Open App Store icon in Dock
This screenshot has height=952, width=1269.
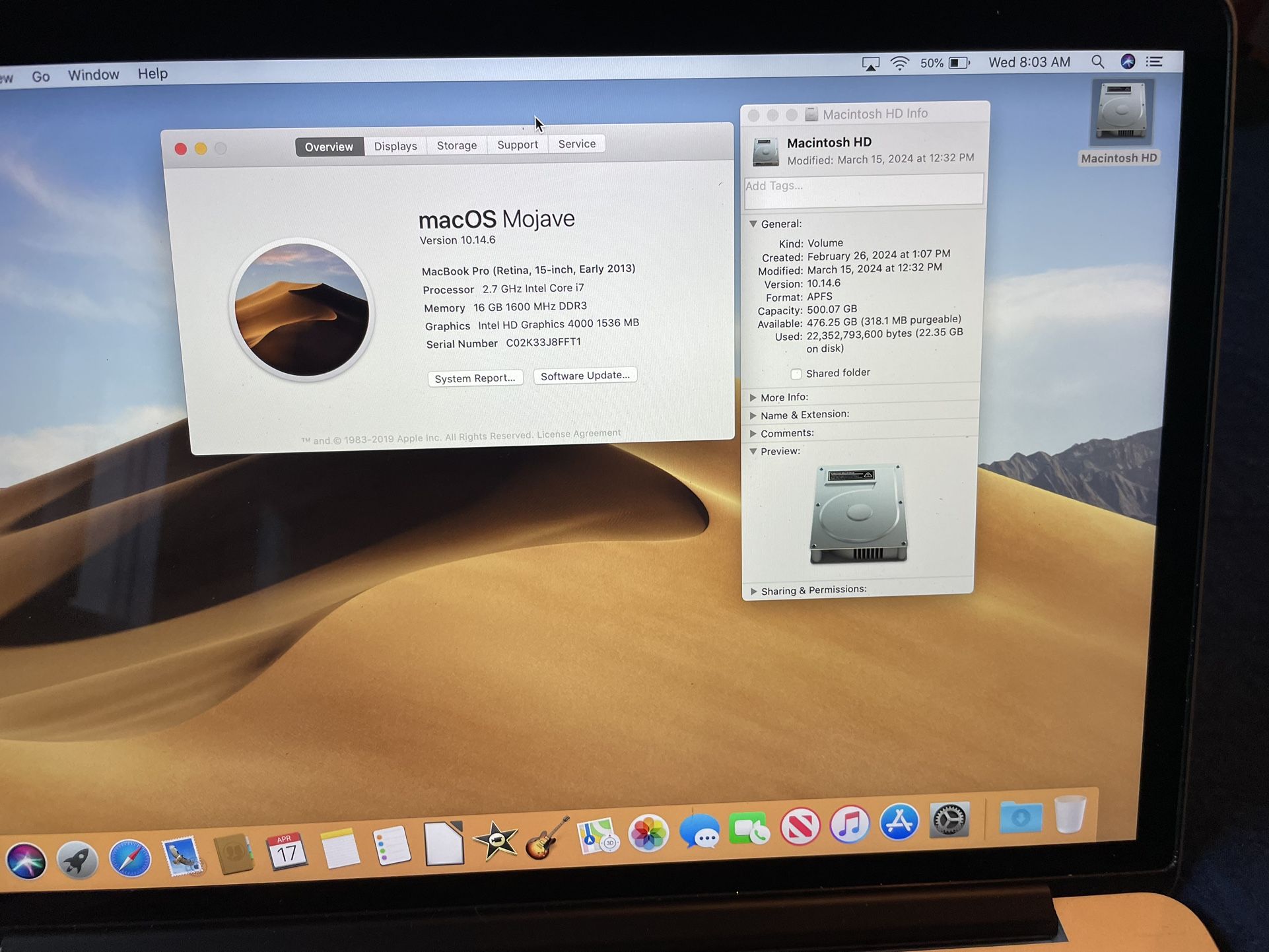(899, 822)
